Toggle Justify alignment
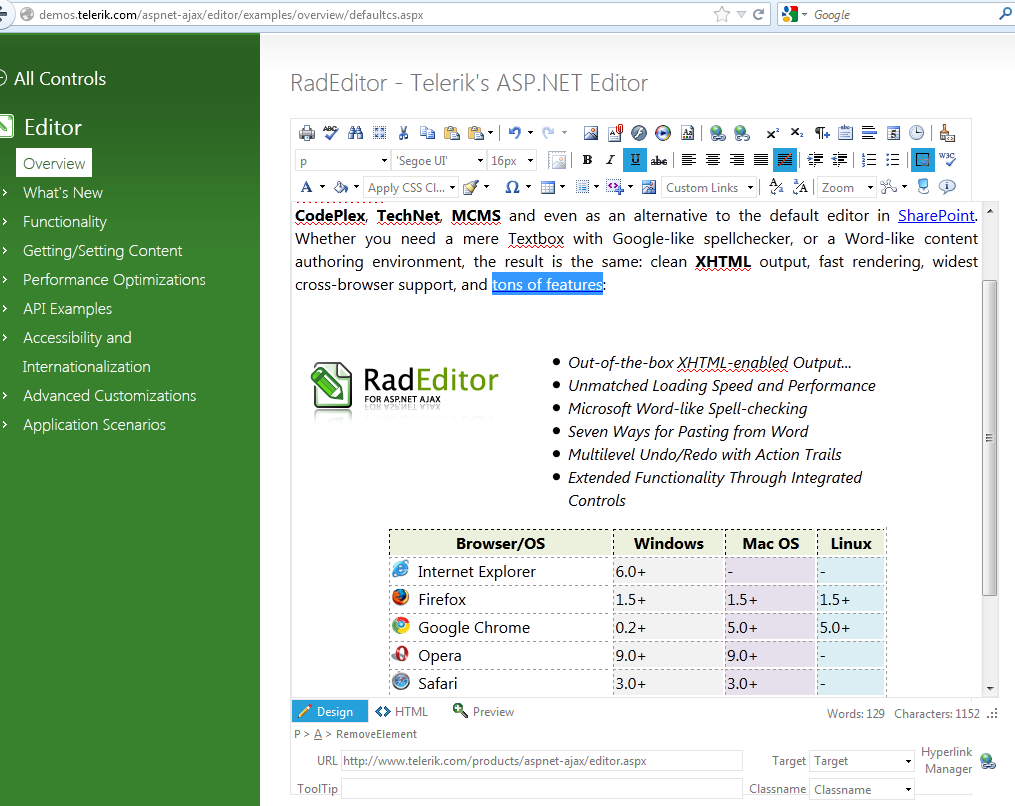1015x806 pixels. point(761,160)
